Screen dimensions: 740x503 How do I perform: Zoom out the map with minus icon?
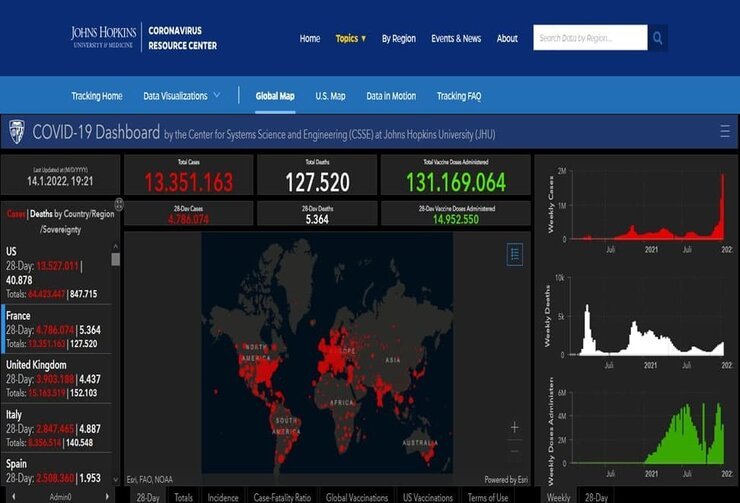(x=514, y=452)
